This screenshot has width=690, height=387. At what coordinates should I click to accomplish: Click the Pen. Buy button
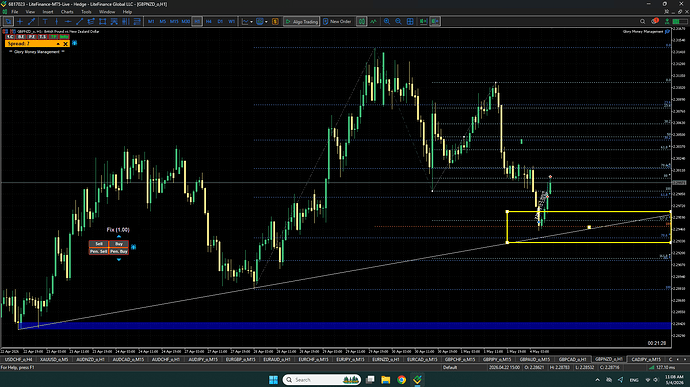pos(119,251)
